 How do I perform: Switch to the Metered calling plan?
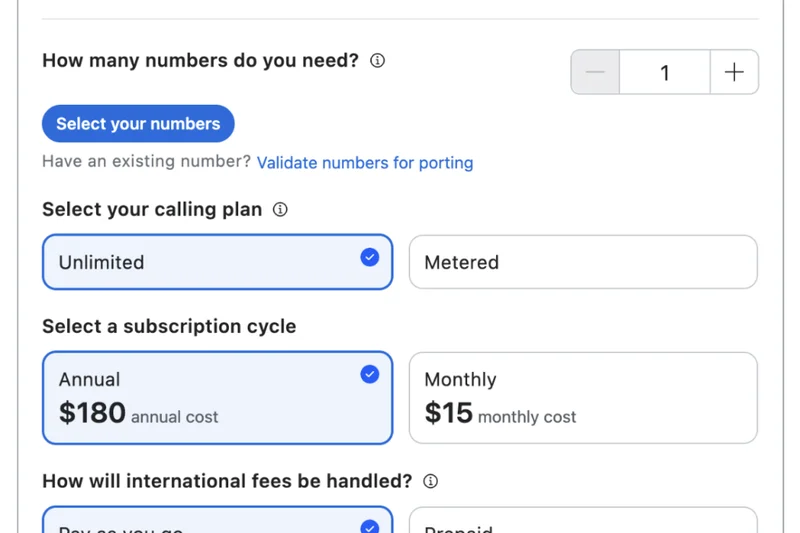coord(583,263)
